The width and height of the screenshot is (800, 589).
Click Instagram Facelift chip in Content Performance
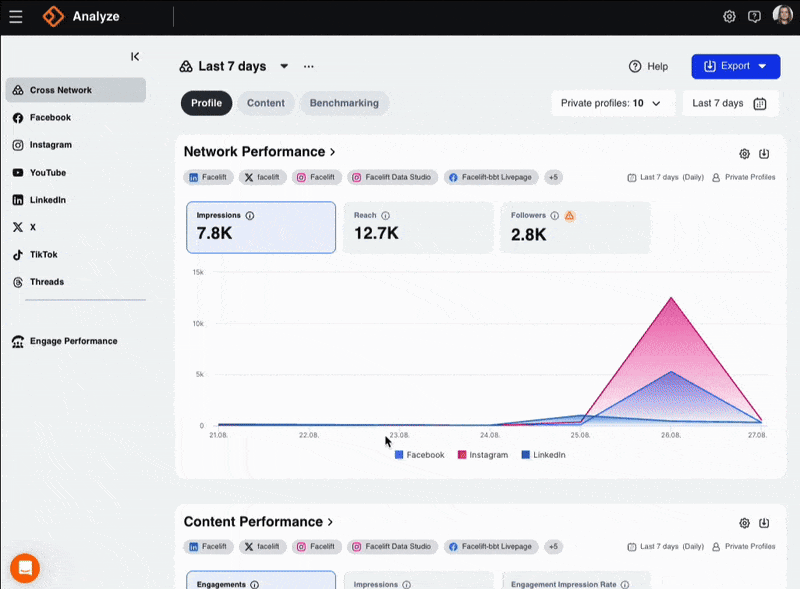[x=316, y=546]
